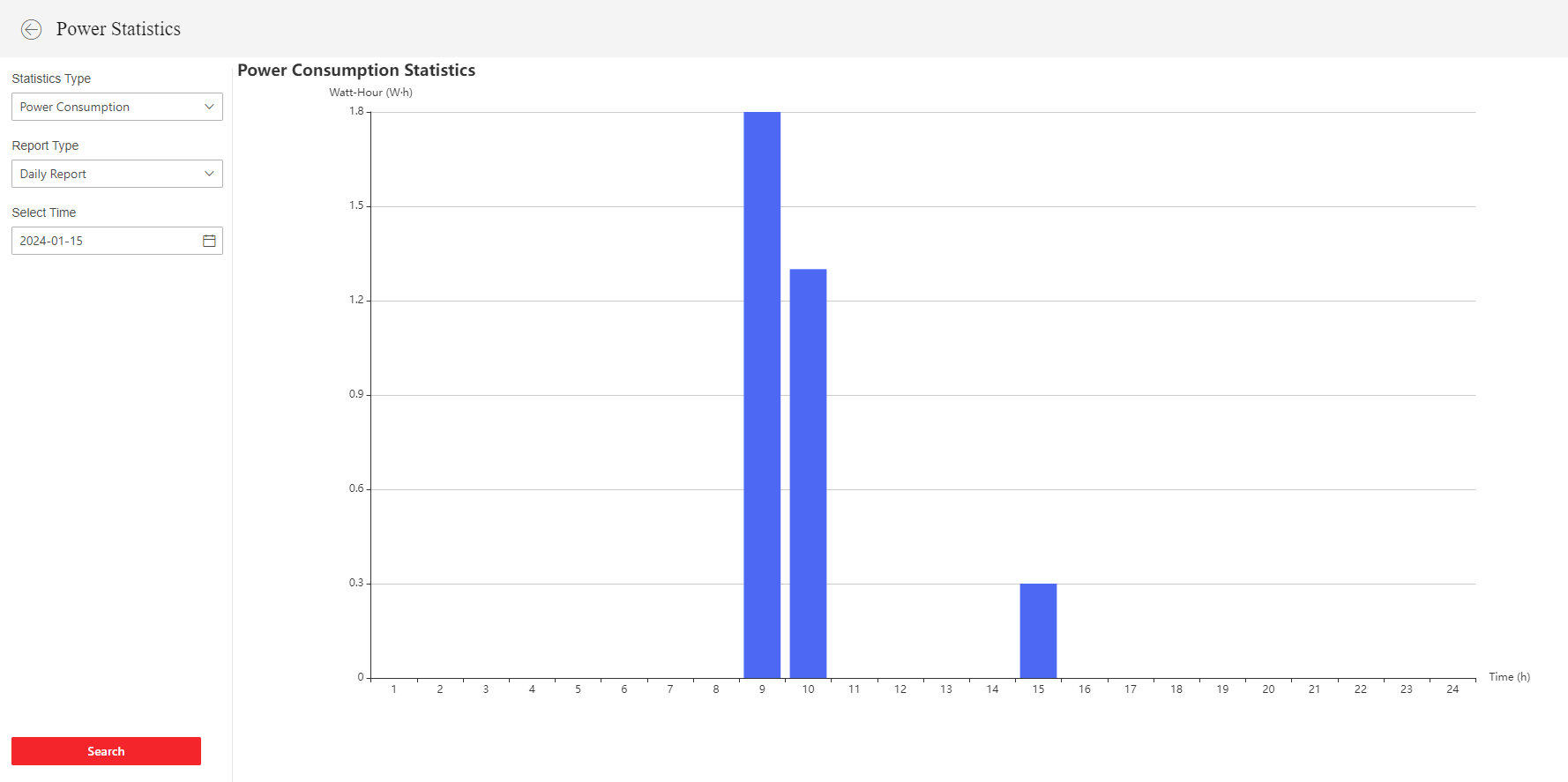Click the Watt-Hour axis label

tap(370, 93)
